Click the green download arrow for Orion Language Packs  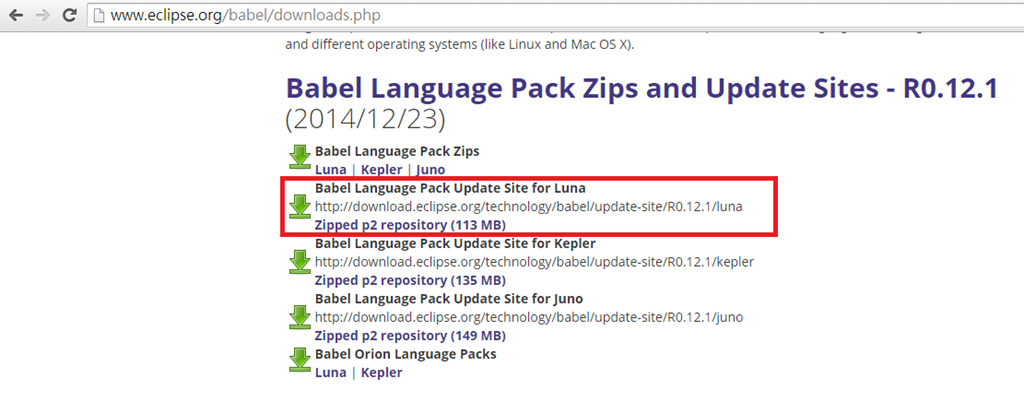tap(299, 360)
